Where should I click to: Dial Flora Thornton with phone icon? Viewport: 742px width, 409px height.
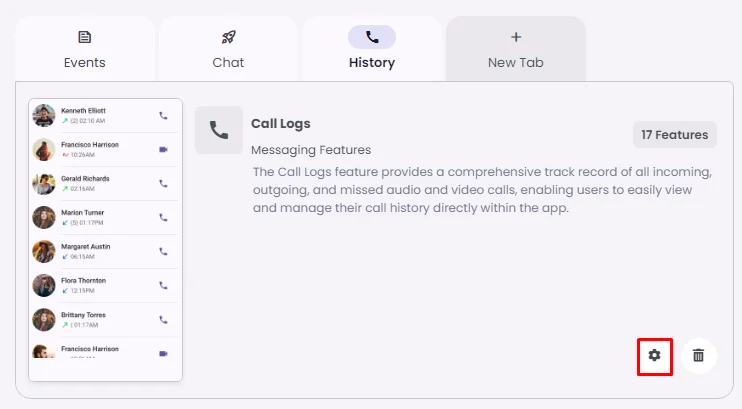pos(163,286)
